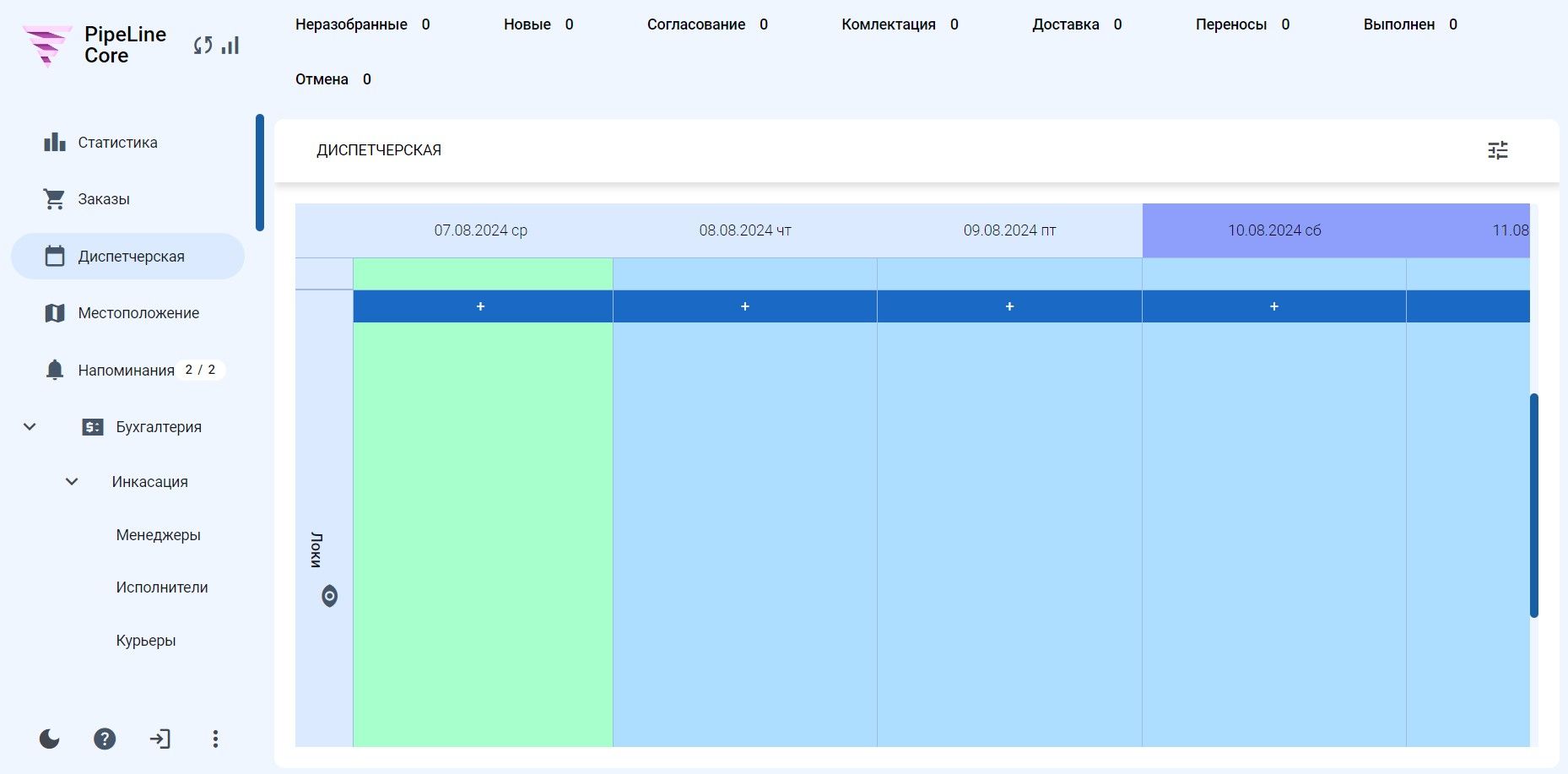Toggle dark mode with moon icon

click(50, 739)
